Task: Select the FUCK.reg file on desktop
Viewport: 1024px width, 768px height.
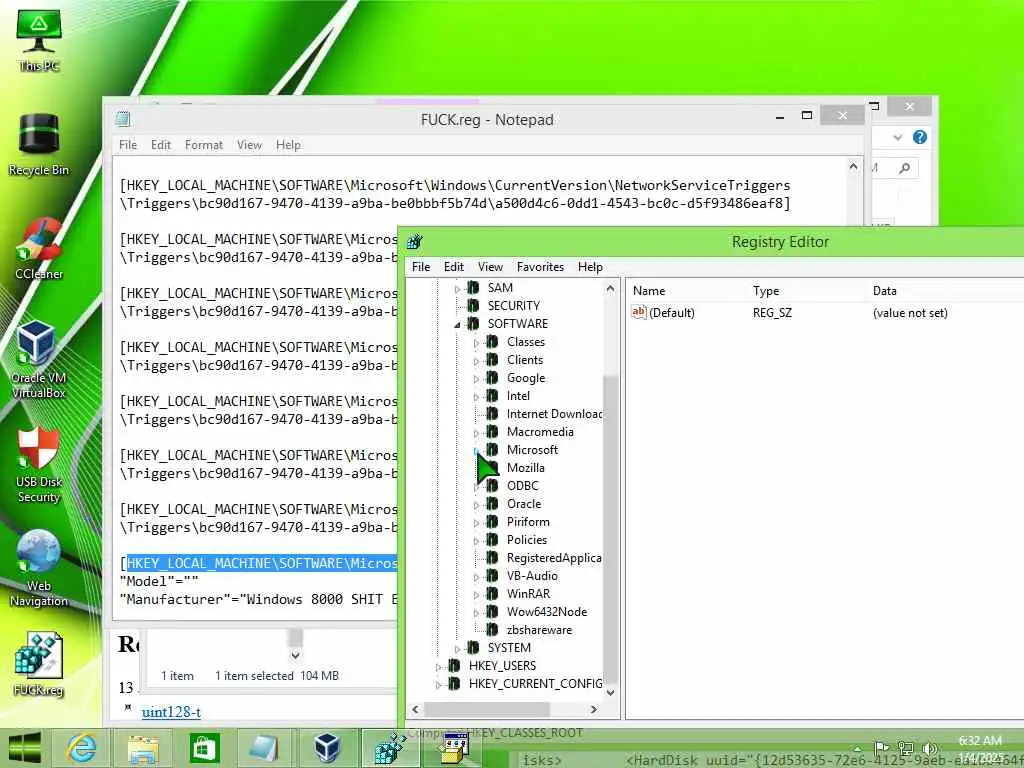Action: pyautogui.click(x=39, y=665)
